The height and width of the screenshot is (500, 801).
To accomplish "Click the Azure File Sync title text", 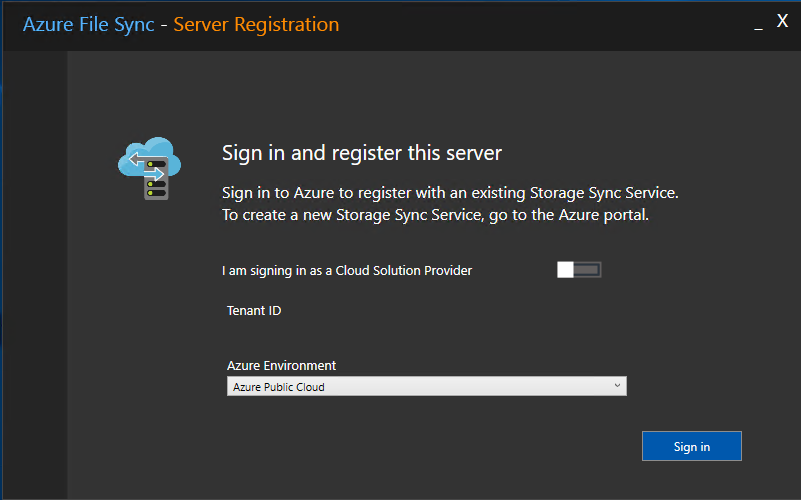I will click(x=89, y=25).
